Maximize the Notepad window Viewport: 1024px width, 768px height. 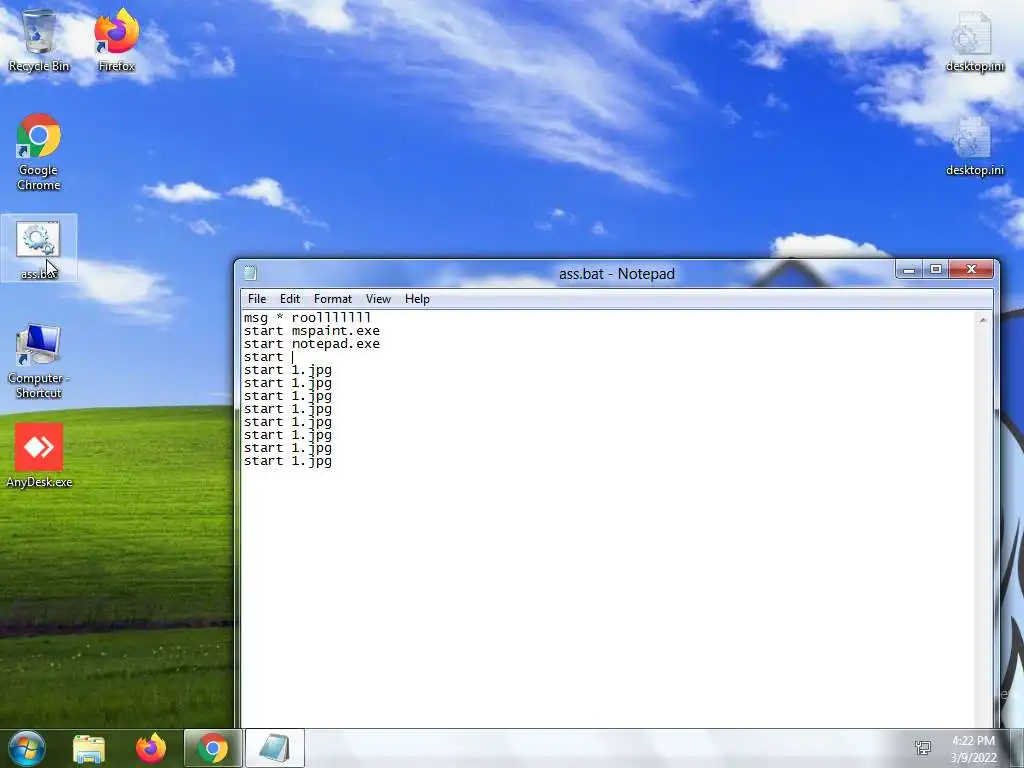click(x=935, y=269)
